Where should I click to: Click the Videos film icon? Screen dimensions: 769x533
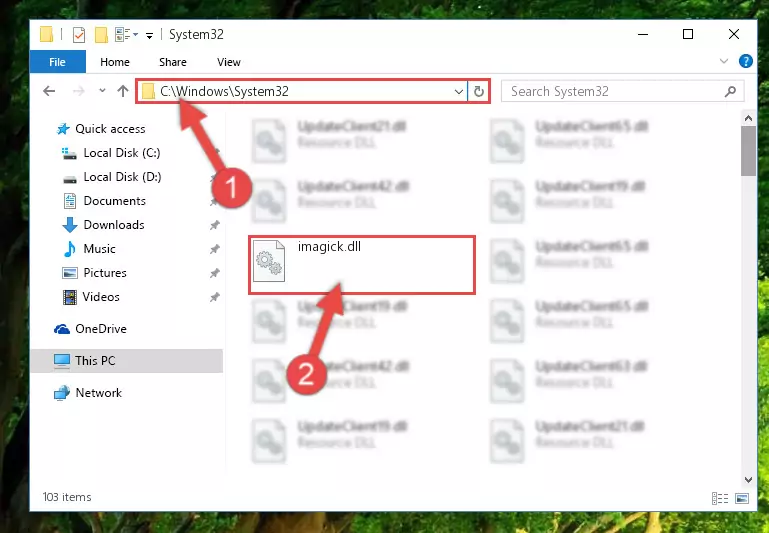pos(70,297)
